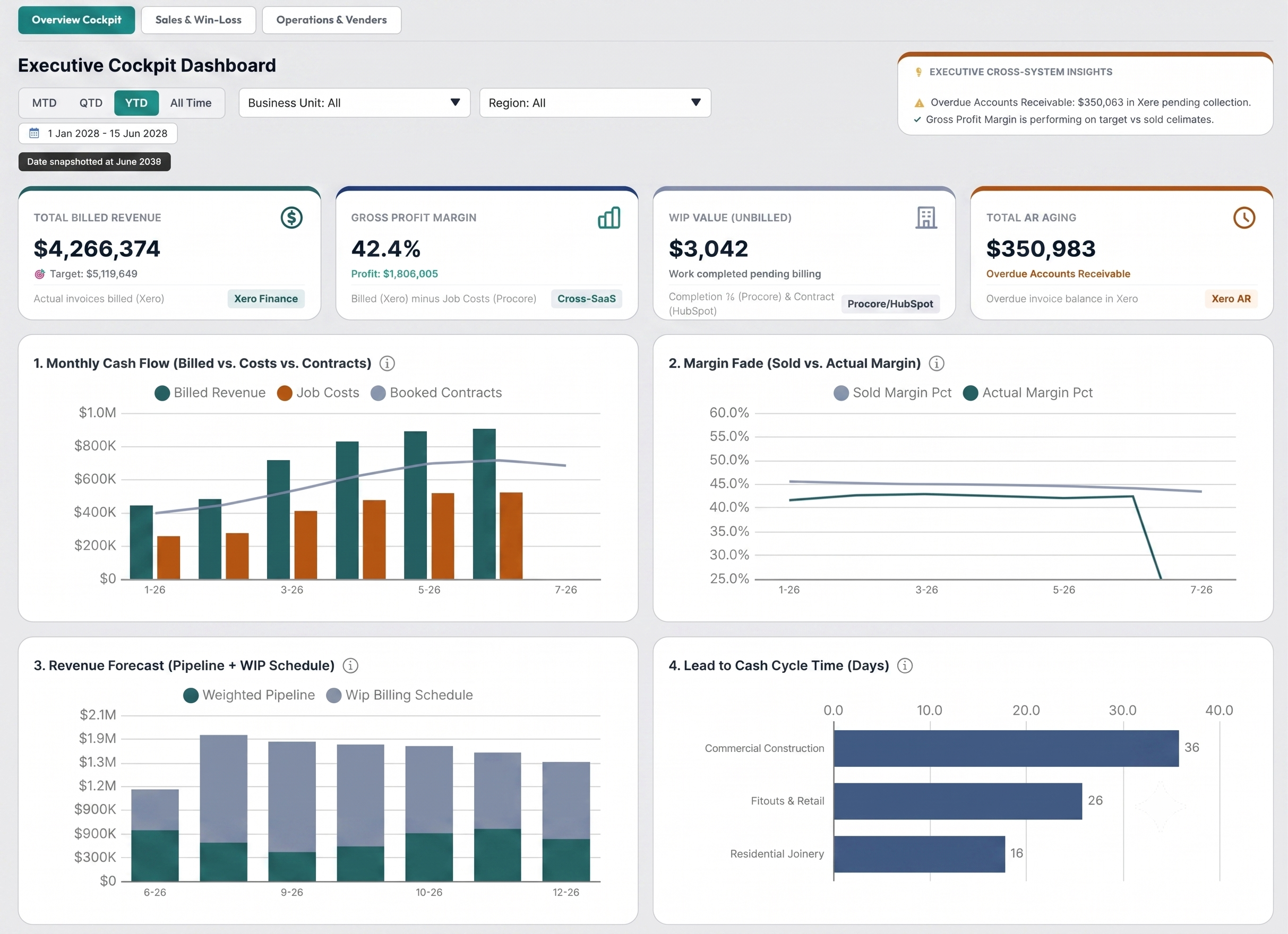Toggle Weighted Pipeline legend series

pyautogui.click(x=249, y=695)
